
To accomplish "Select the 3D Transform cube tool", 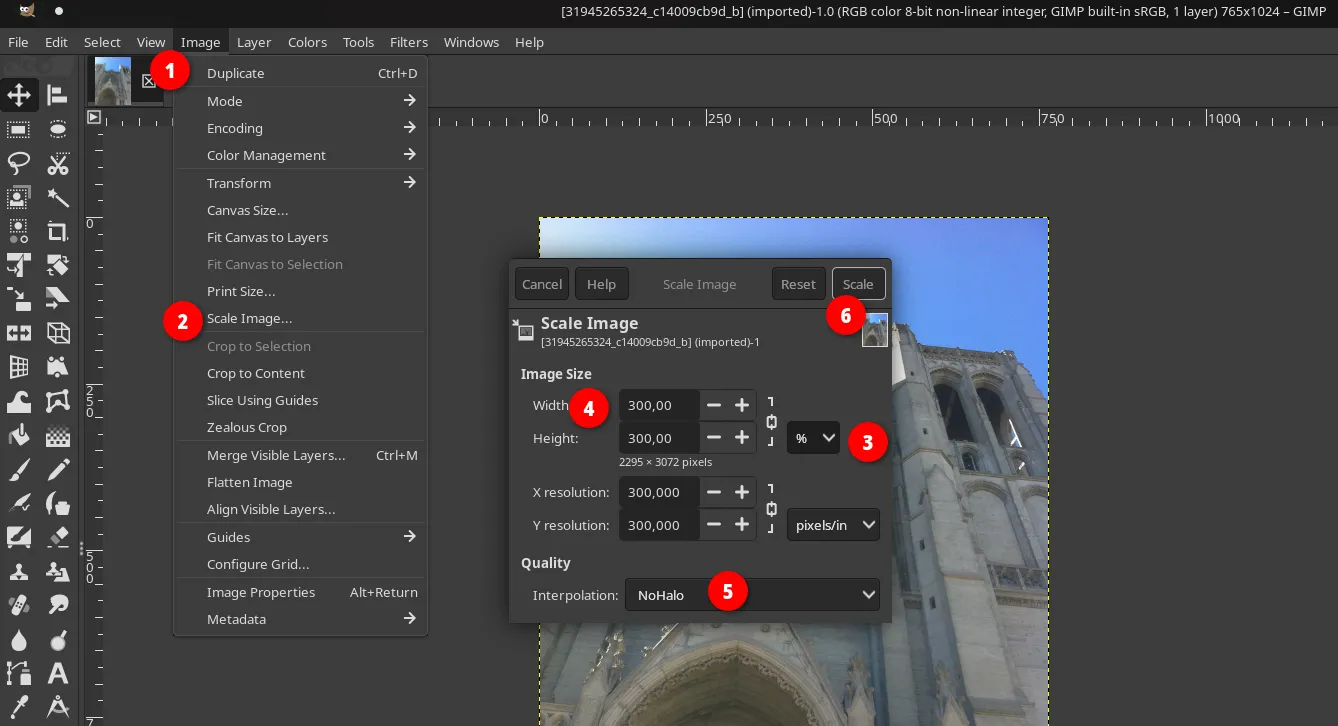I will coord(58,333).
